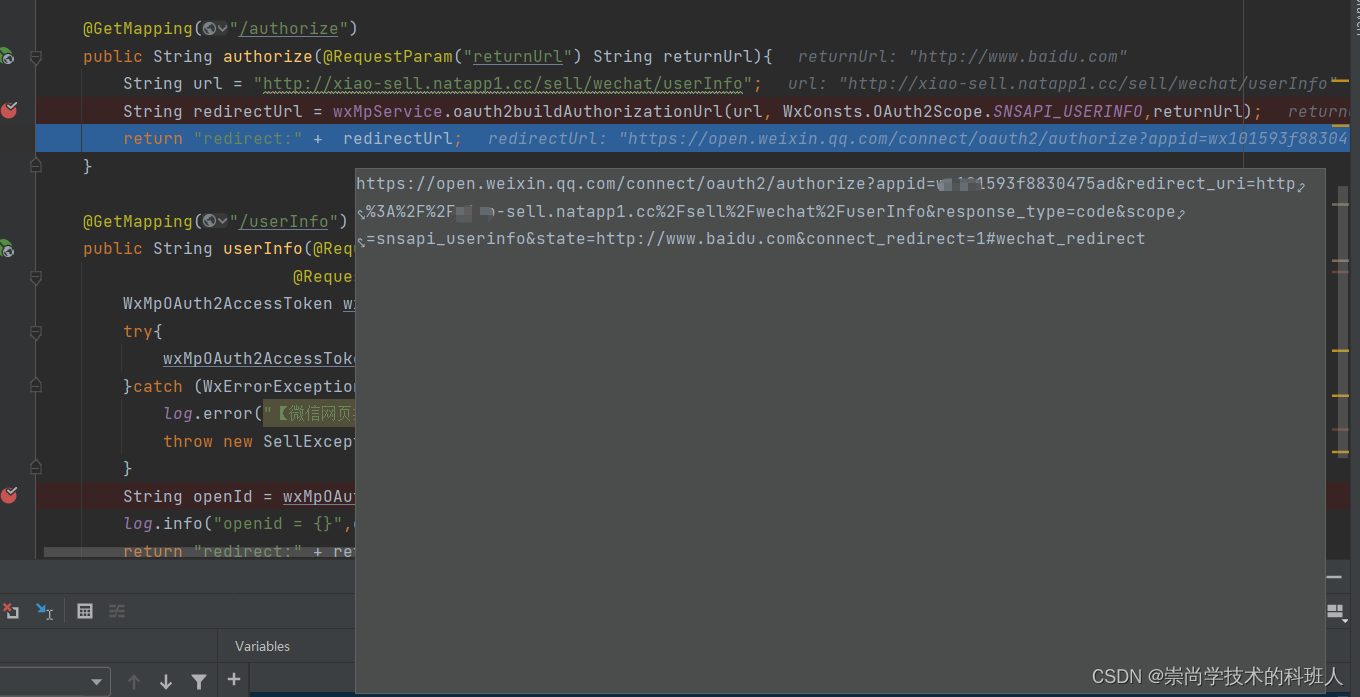Click the fold marker at catch closing brace

[36, 467]
